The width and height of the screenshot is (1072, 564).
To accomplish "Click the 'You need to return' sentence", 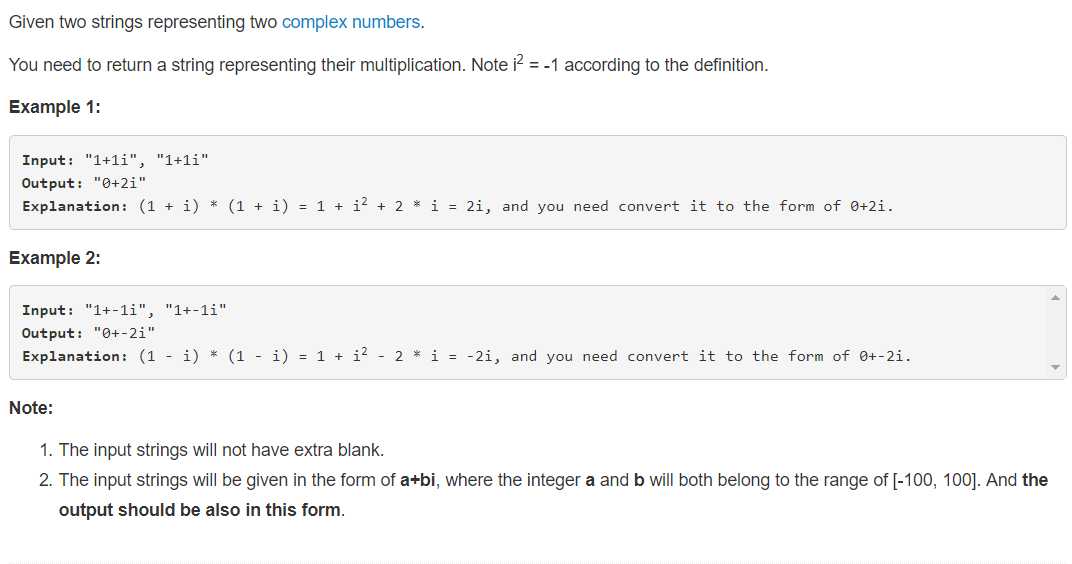I will point(388,64).
